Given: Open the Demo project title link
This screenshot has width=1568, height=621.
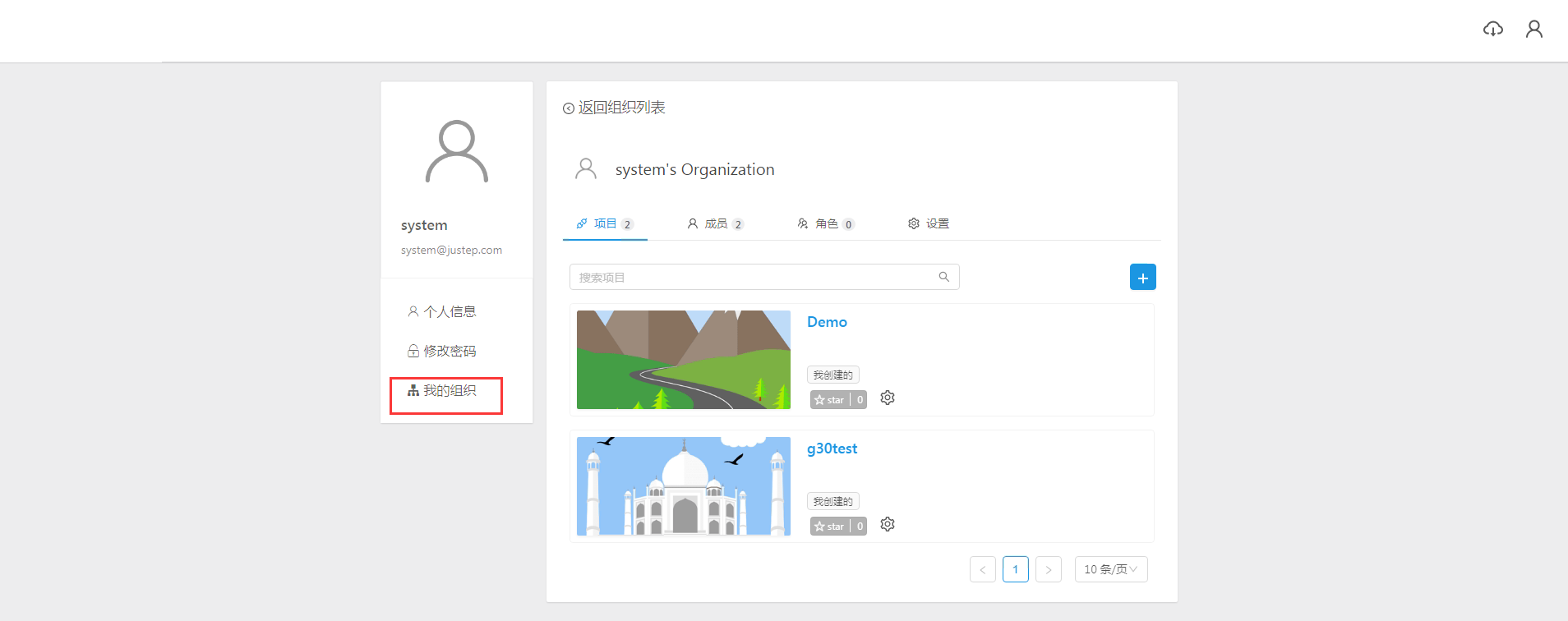Looking at the screenshot, I should (x=827, y=322).
